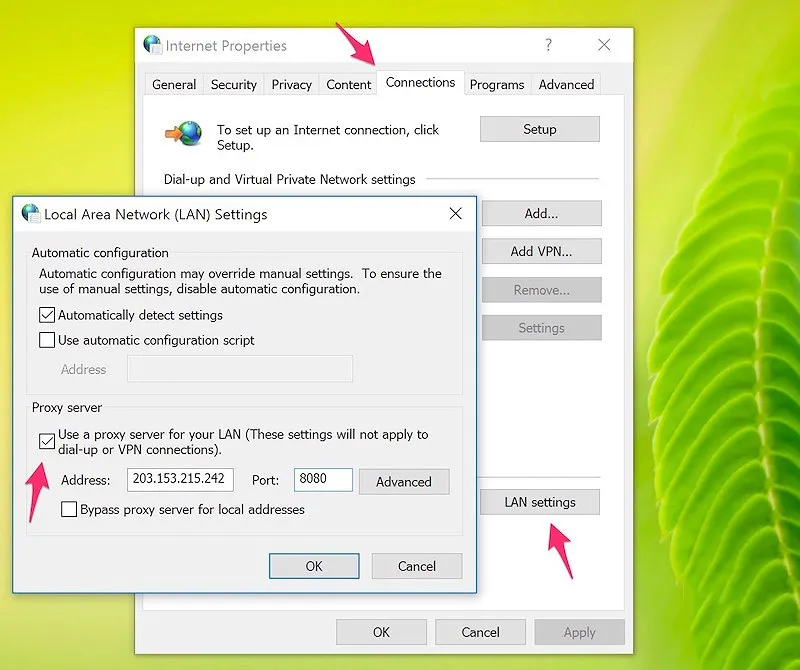Select the Privacy tab
800x670 pixels.
click(291, 85)
